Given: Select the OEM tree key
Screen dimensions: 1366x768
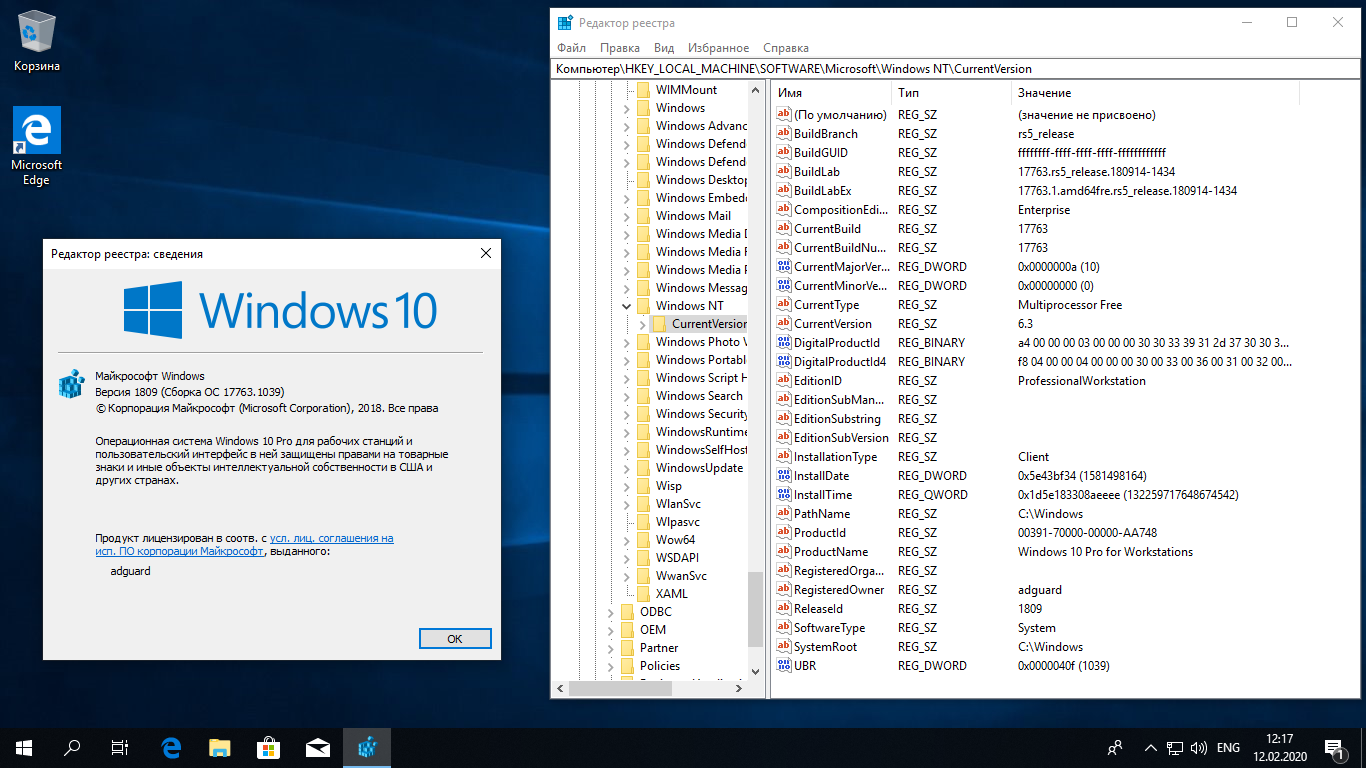Looking at the screenshot, I should click(x=653, y=630).
